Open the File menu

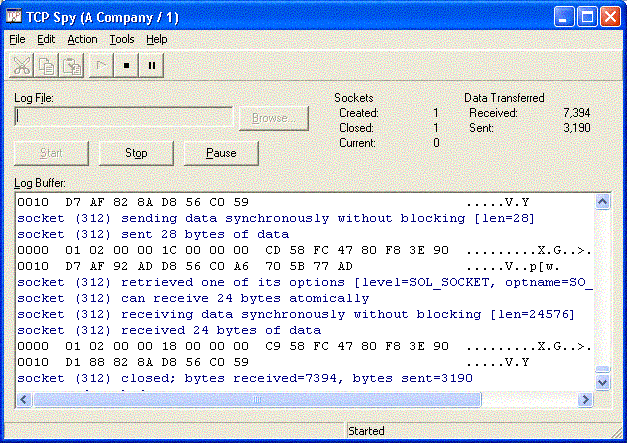(x=17, y=39)
